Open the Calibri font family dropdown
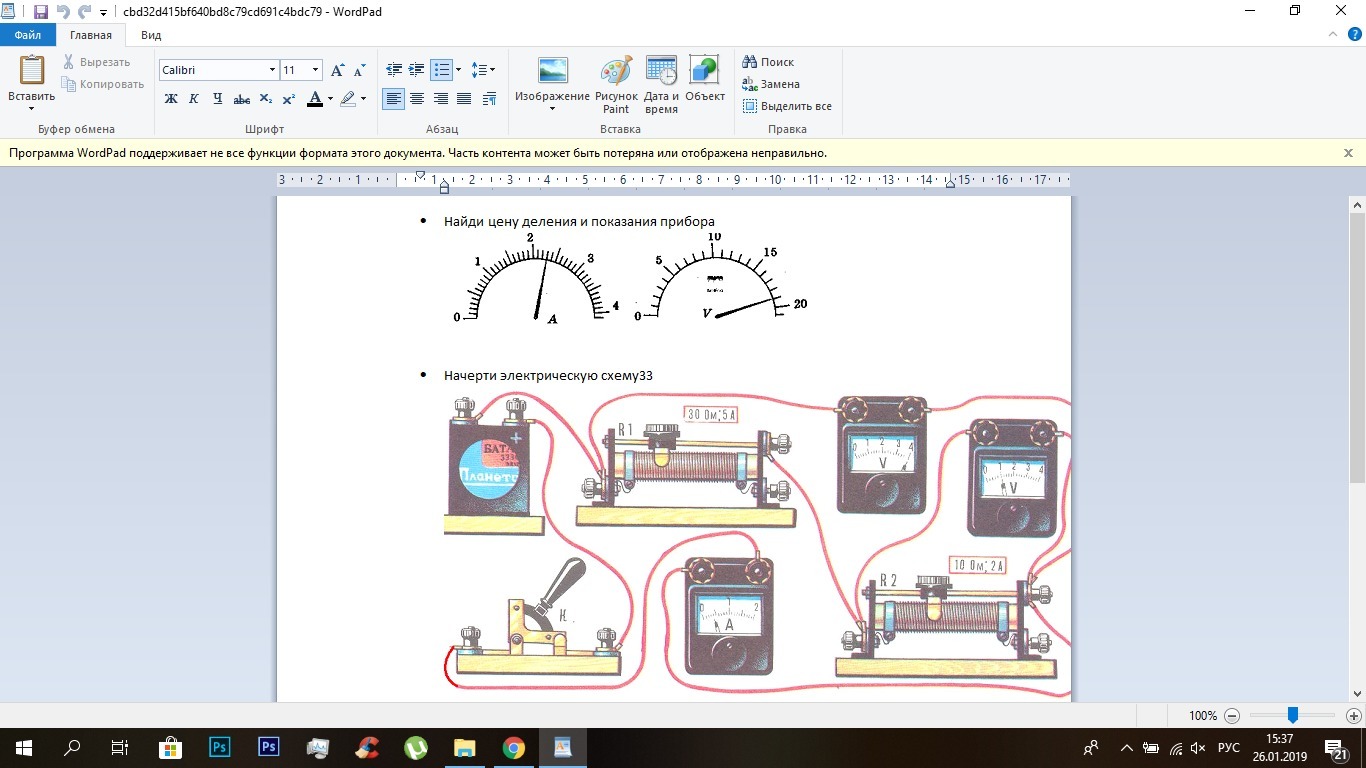 tap(272, 70)
